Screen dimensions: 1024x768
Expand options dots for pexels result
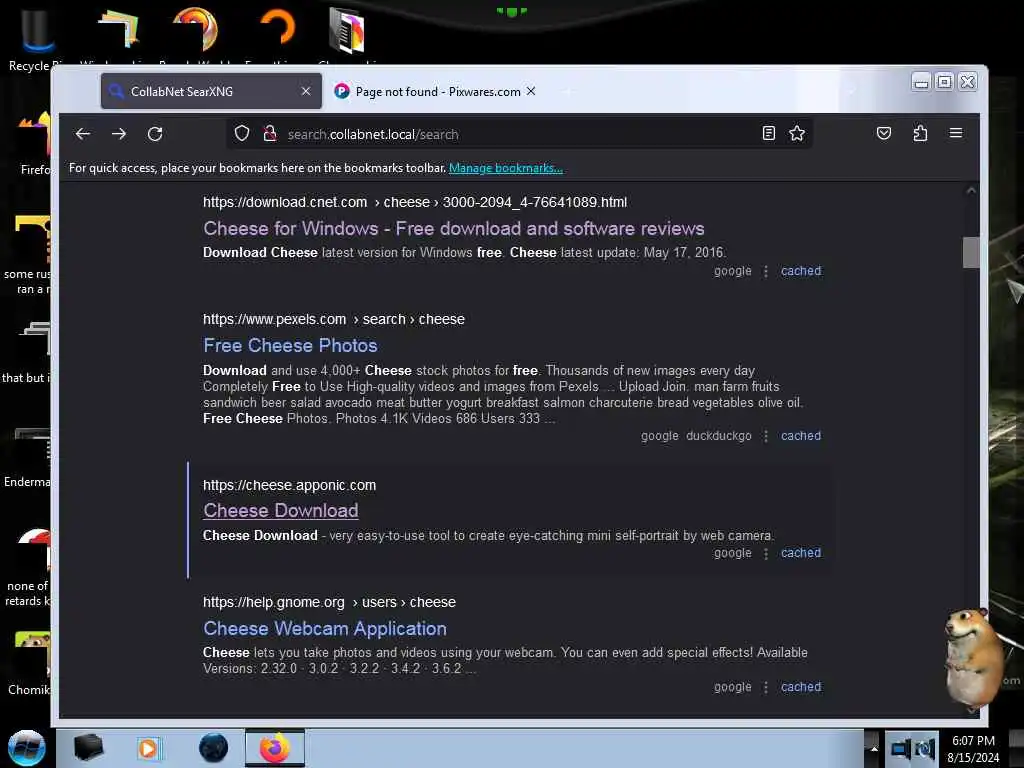(766, 436)
